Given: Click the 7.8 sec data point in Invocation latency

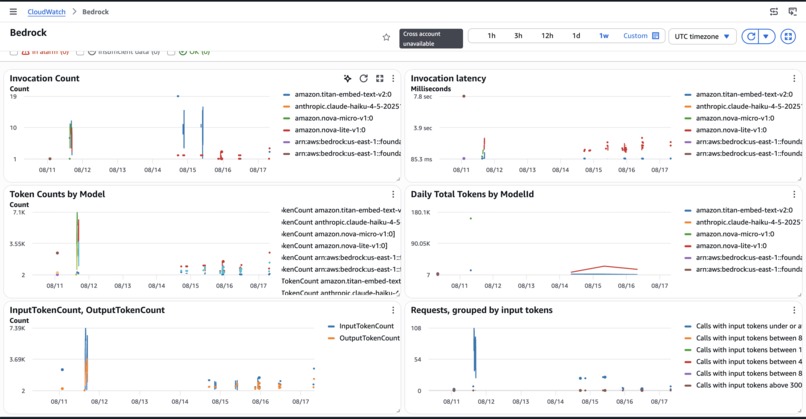Looking at the screenshot, I should pos(464,96).
